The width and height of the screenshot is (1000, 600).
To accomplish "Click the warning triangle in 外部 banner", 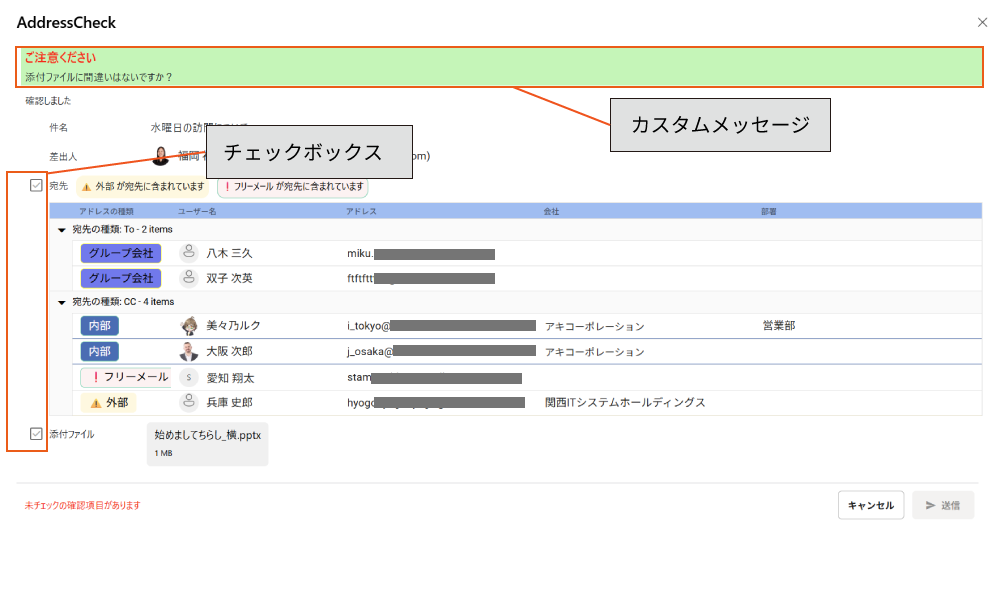I will pos(86,187).
